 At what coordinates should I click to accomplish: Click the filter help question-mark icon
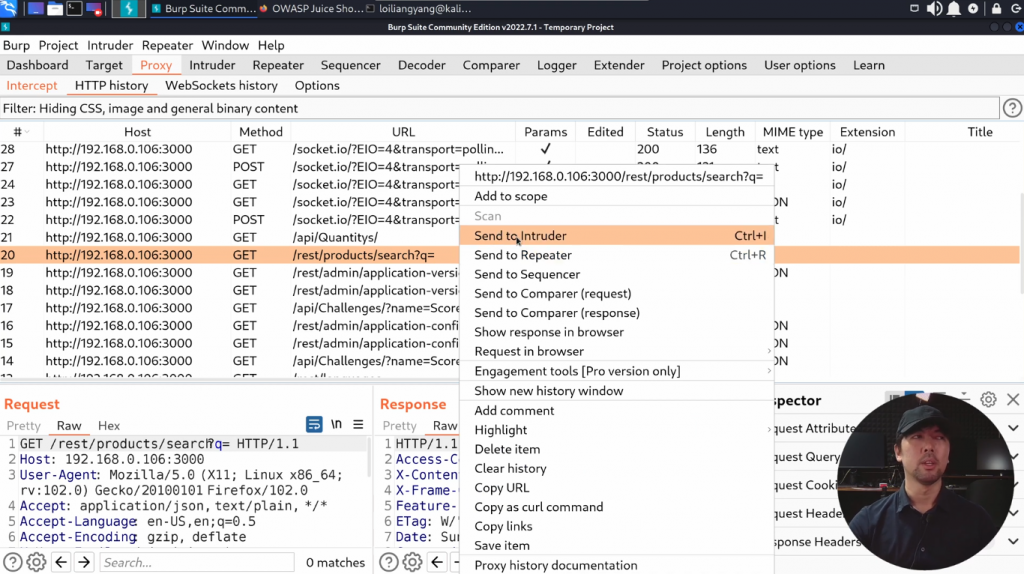(1012, 108)
